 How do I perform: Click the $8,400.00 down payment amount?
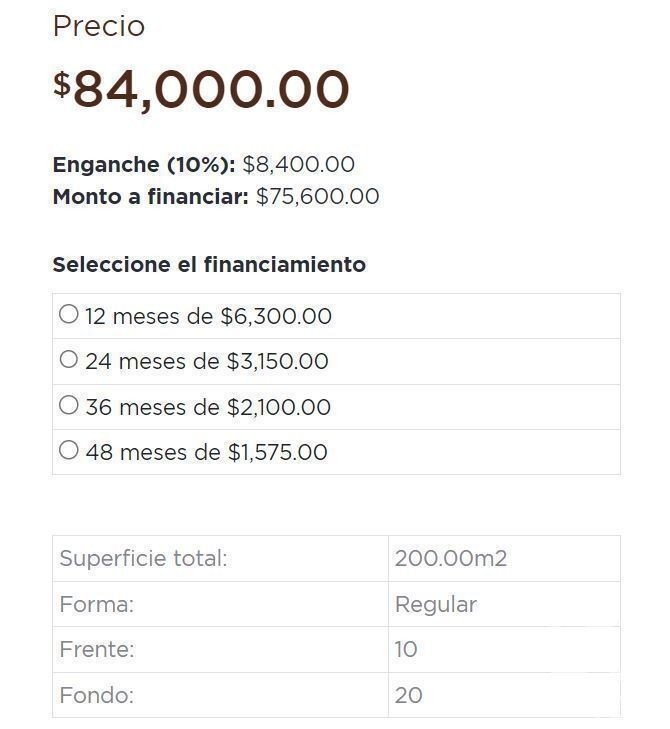(x=299, y=165)
